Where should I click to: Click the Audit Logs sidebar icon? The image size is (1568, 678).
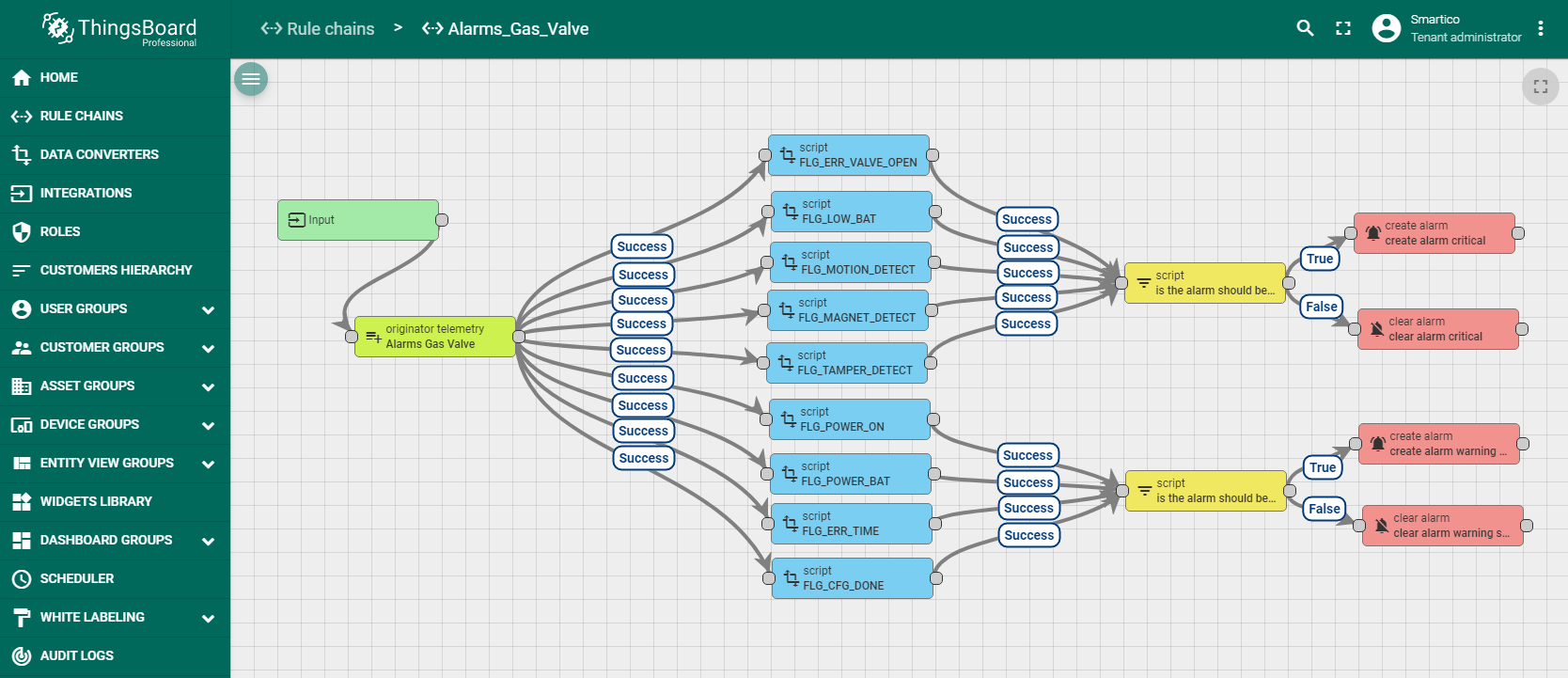coord(21,655)
